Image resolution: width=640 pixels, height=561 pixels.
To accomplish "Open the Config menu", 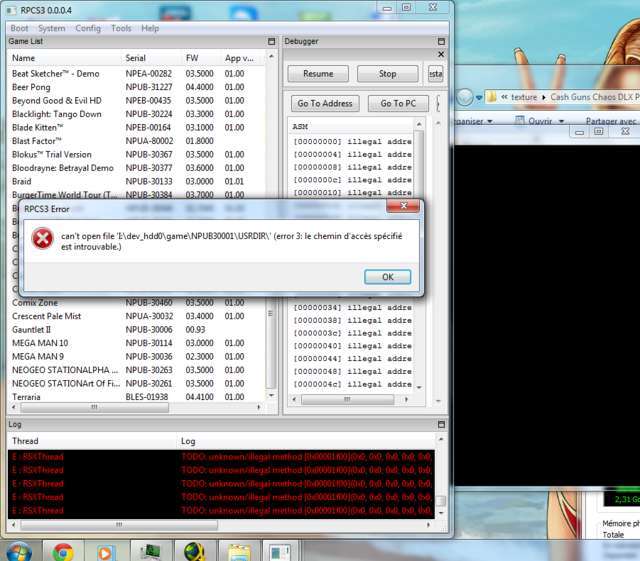I will pyautogui.click(x=88, y=28).
